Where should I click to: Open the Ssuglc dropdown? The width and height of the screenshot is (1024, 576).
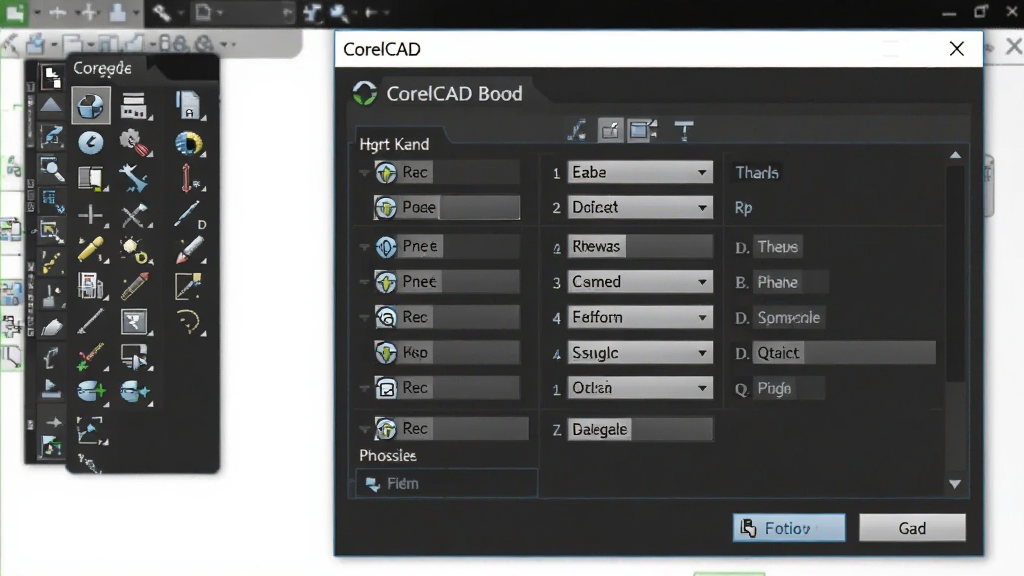[639, 353]
